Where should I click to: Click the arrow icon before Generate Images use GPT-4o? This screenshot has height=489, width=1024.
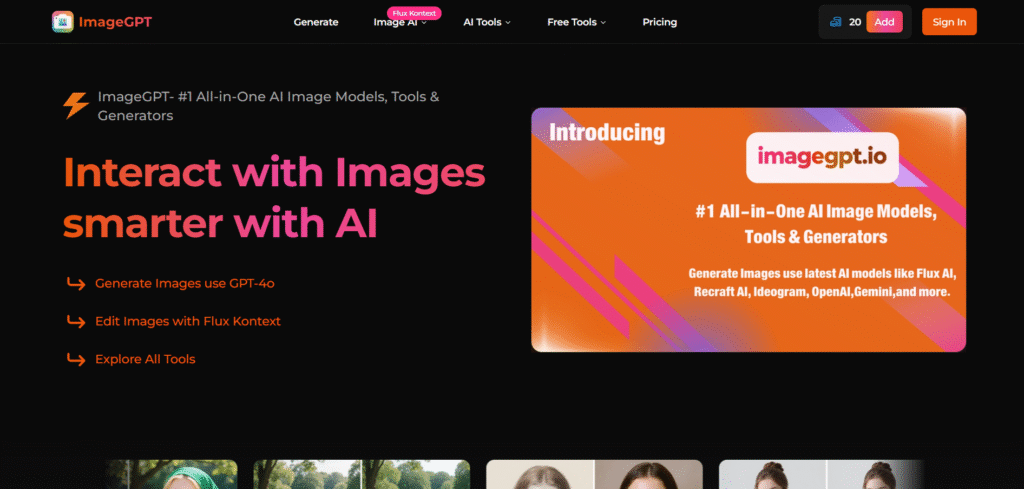[x=76, y=284]
